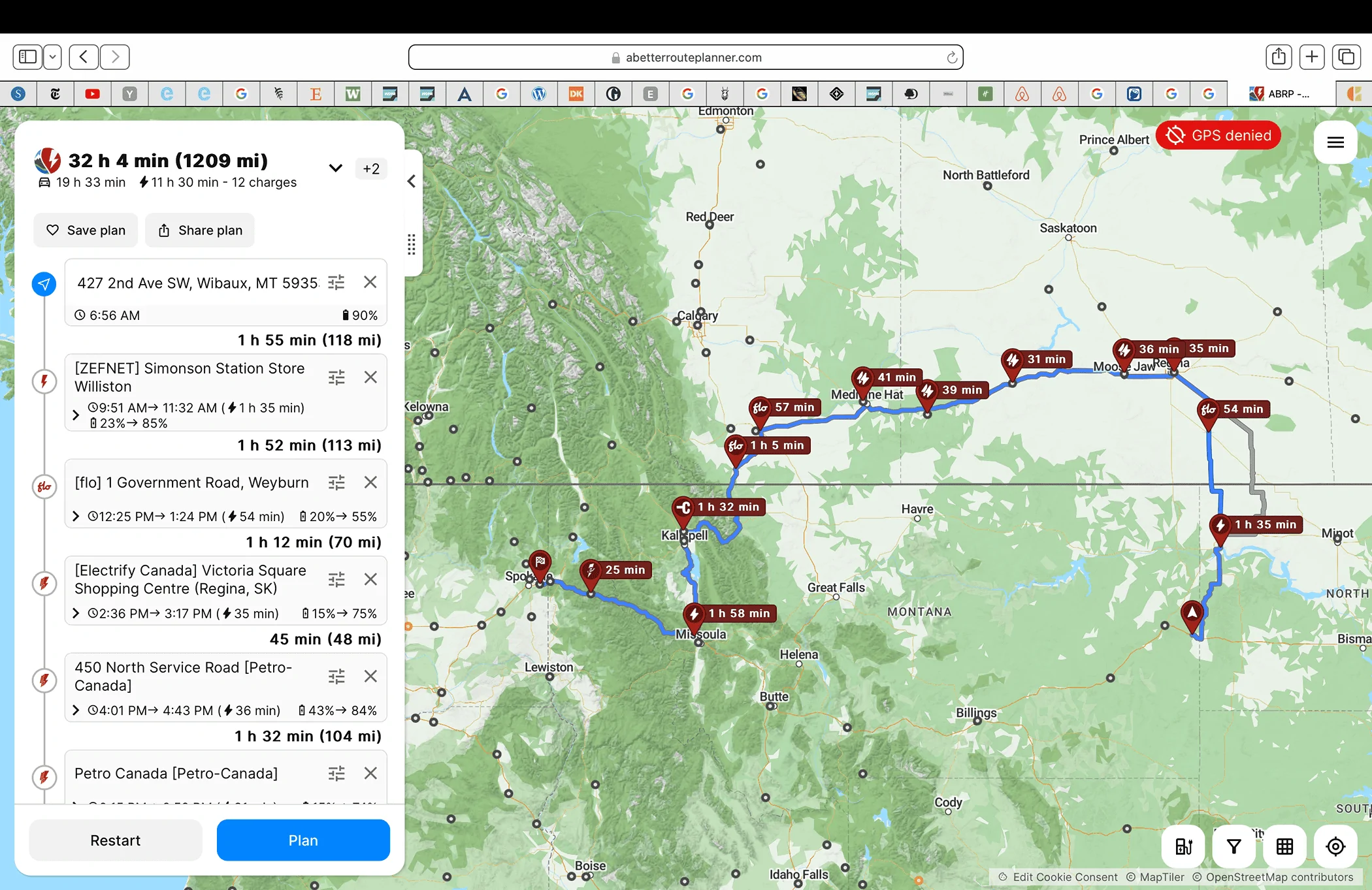
Task: Open settings for the Petro Canada stop
Action: [x=336, y=774]
